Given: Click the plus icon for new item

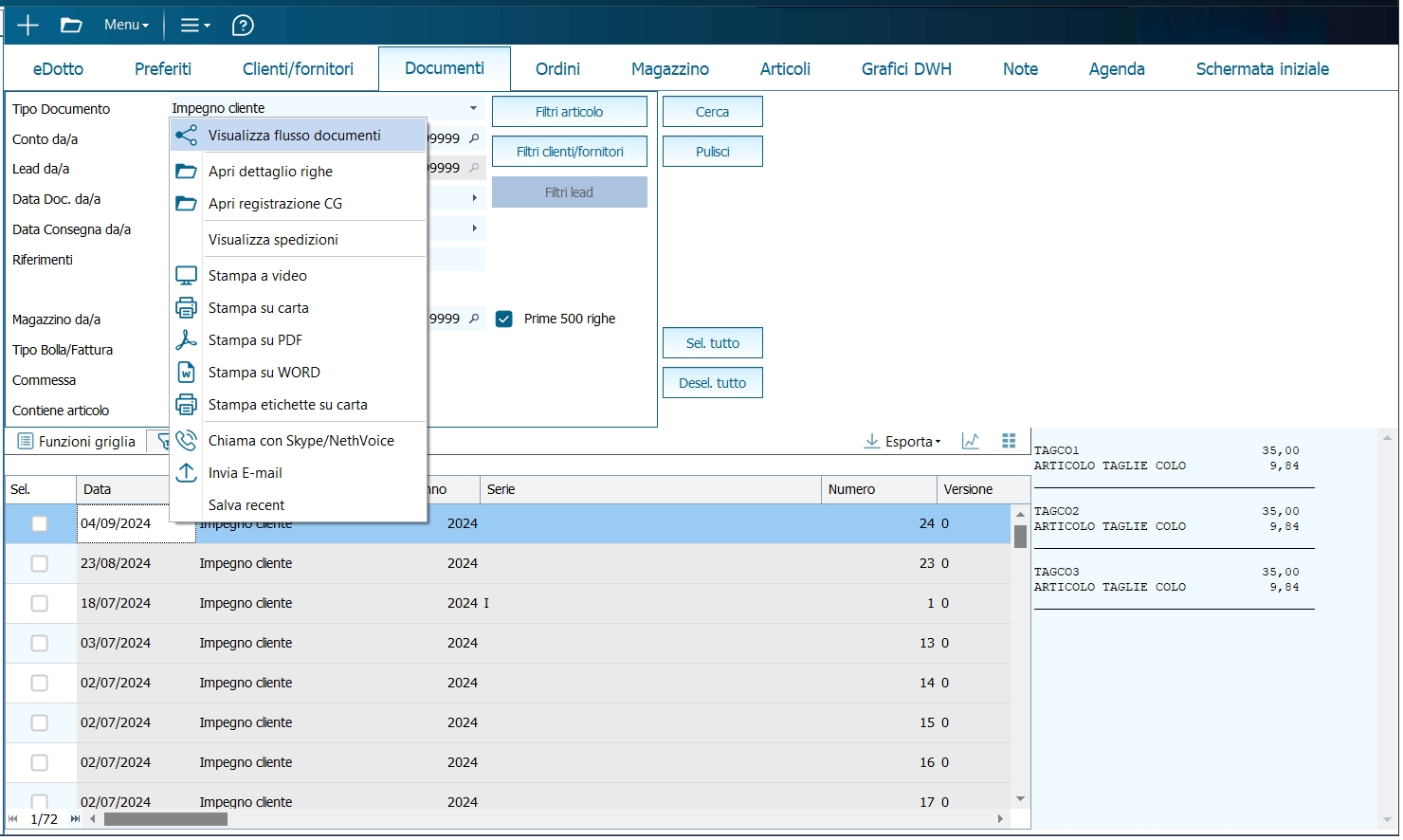Looking at the screenshot, I should click(27, 26).
